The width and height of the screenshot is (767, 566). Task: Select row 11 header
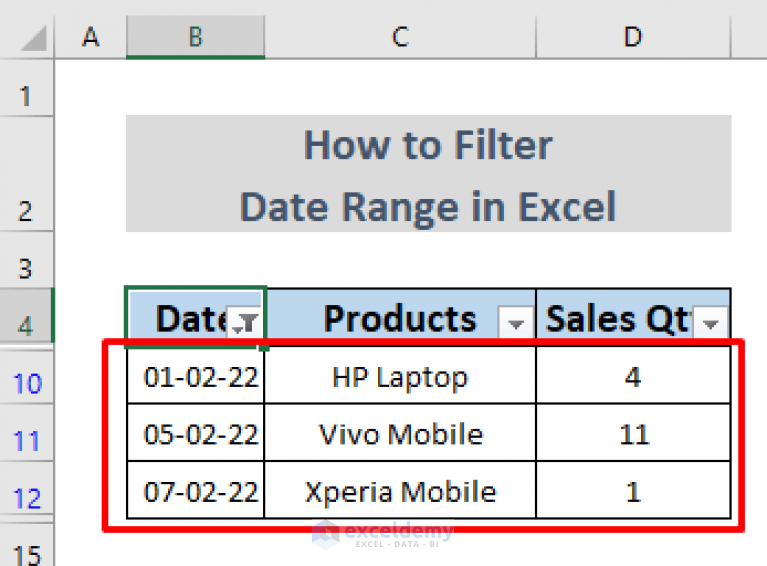point(26,433)
